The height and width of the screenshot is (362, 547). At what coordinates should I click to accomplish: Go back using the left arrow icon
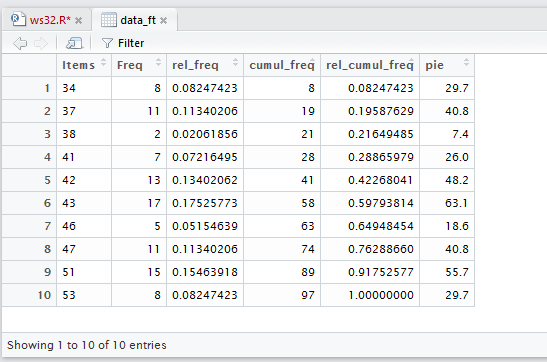20,43
